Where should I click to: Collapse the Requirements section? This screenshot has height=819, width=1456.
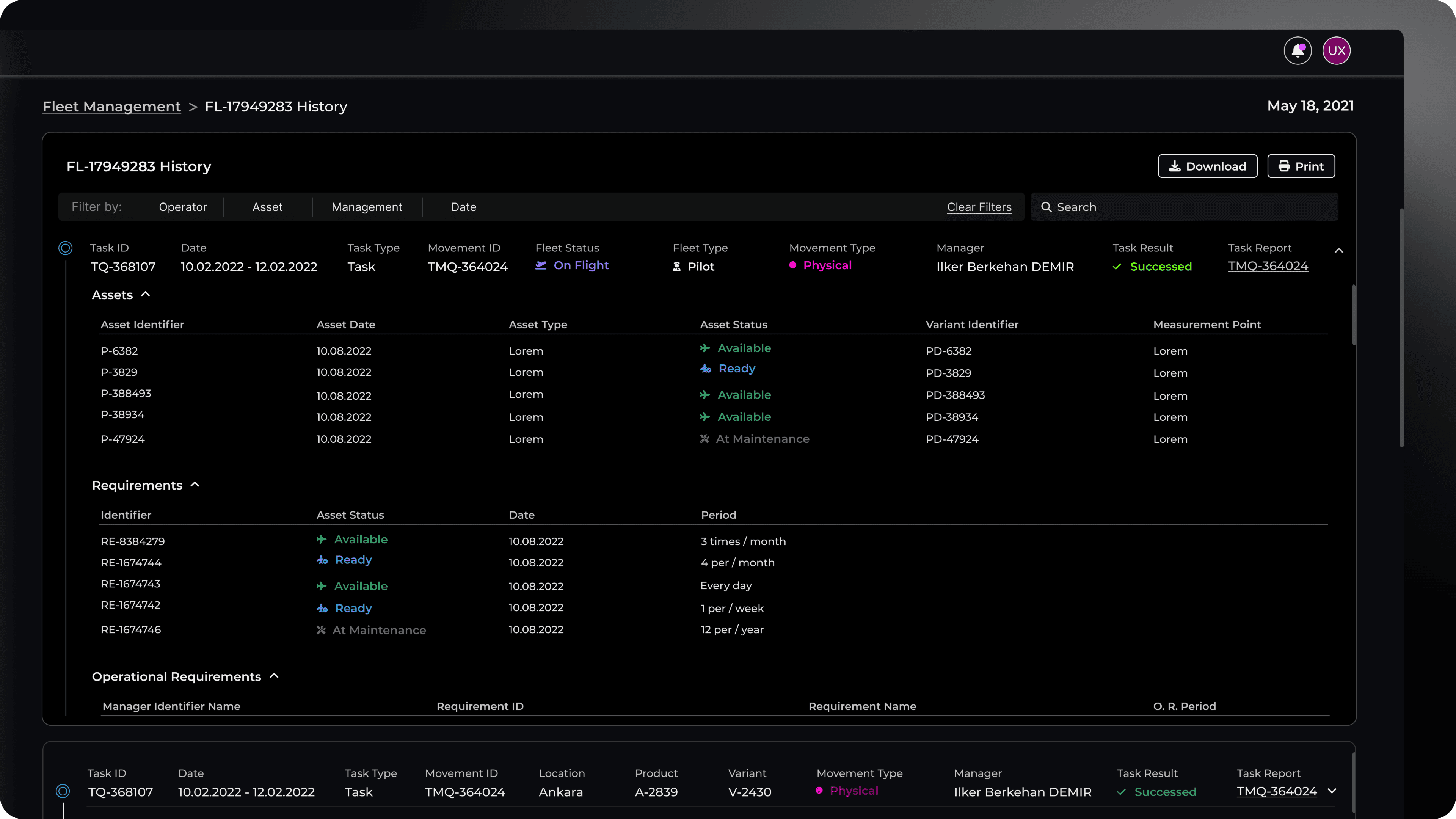[195, 485]
